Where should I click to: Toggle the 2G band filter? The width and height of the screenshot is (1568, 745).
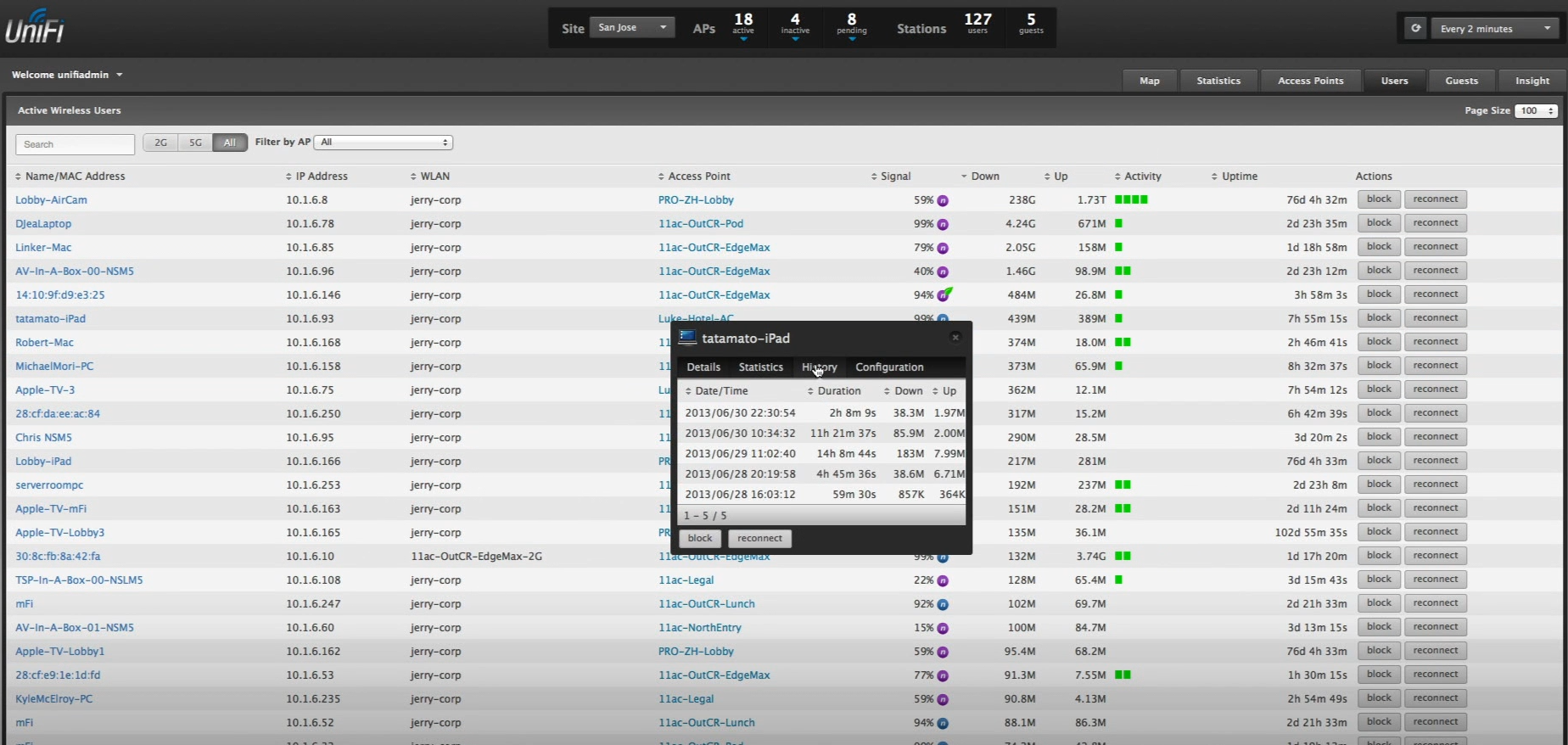click(160, 143)
